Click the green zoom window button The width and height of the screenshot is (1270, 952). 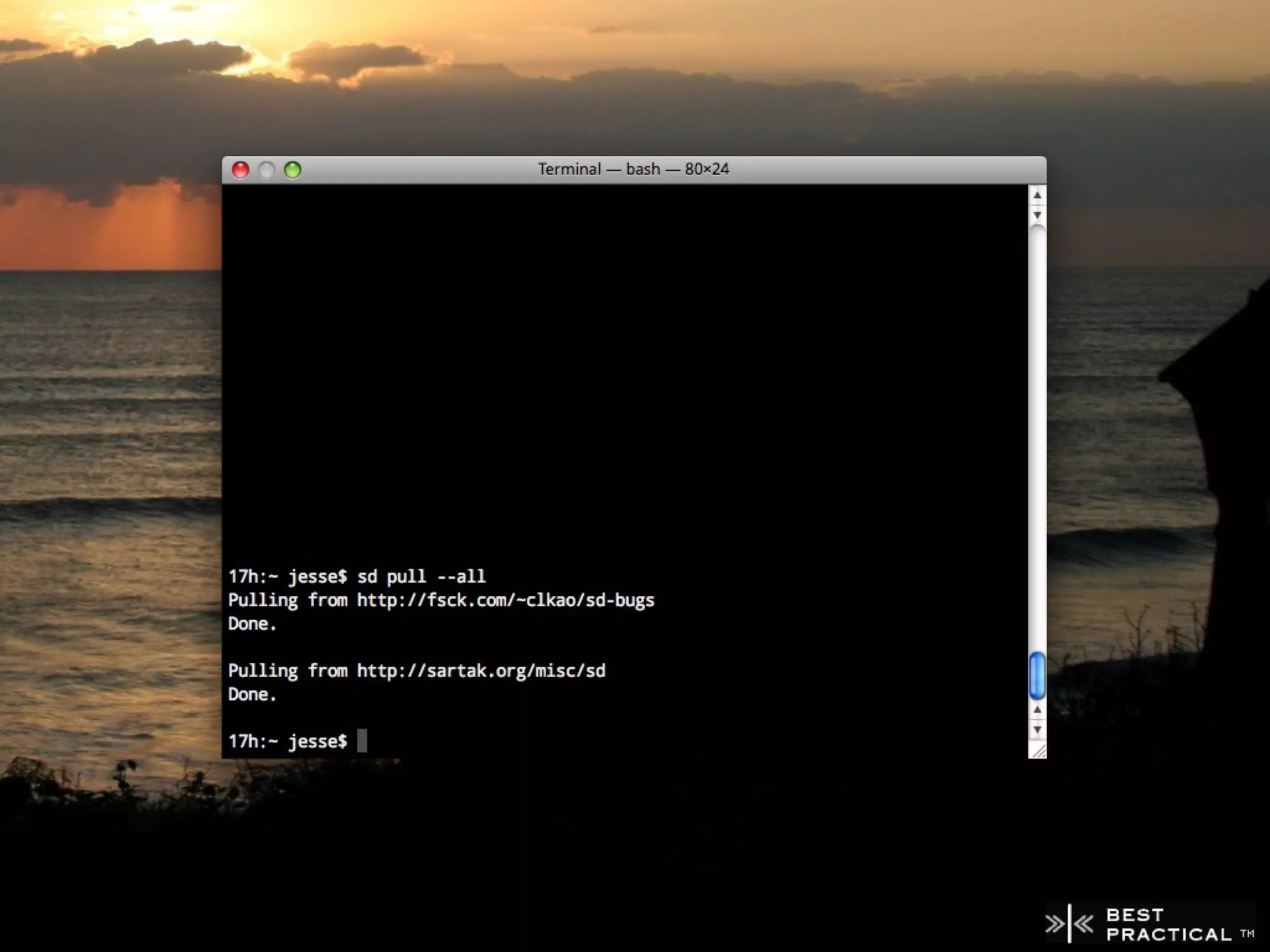tap(293, 170)
